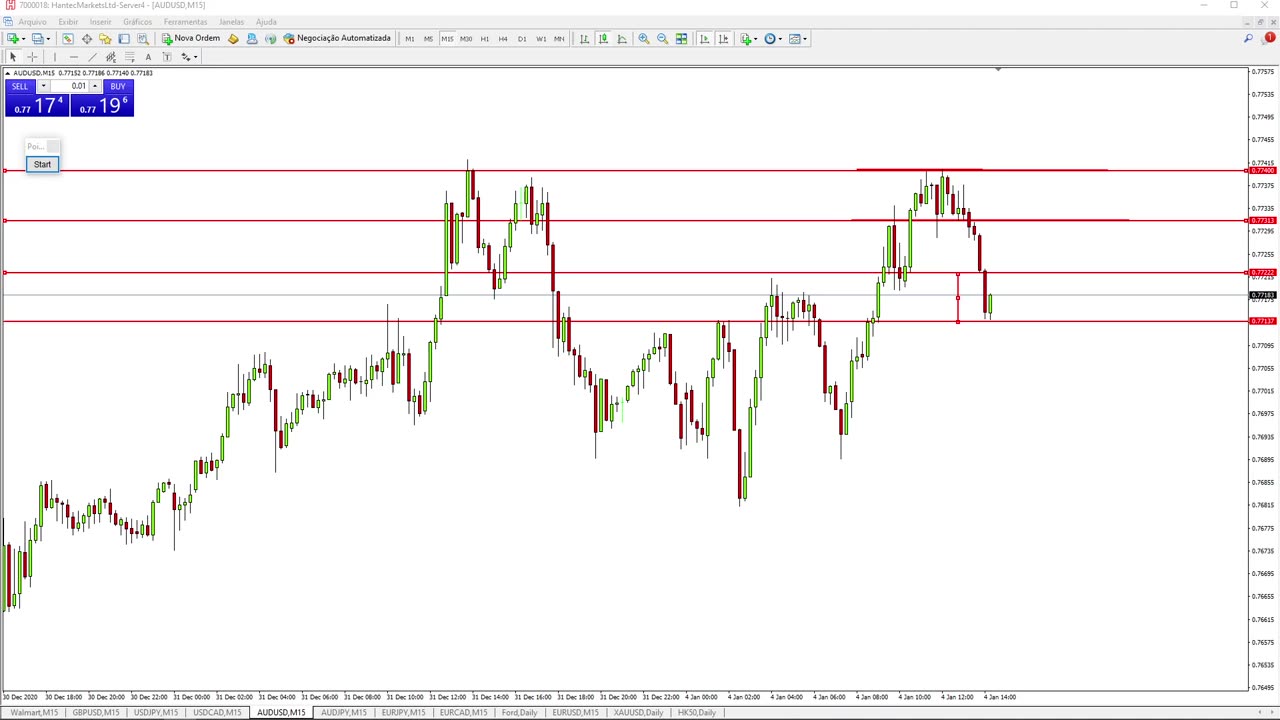Select the horizontal line drawing tool
Viewport: 1280px width, 720px height.
click(x=74, y=57)
